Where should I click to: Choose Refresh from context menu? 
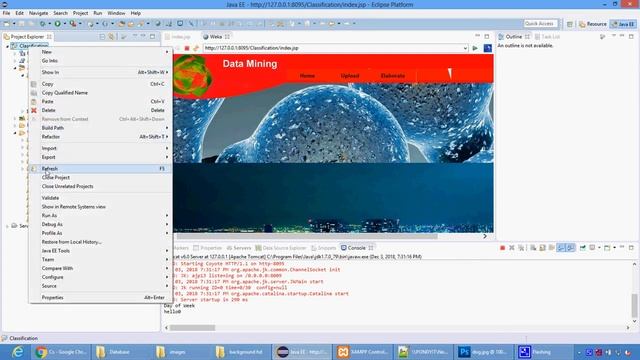click(x=100, y=169)
